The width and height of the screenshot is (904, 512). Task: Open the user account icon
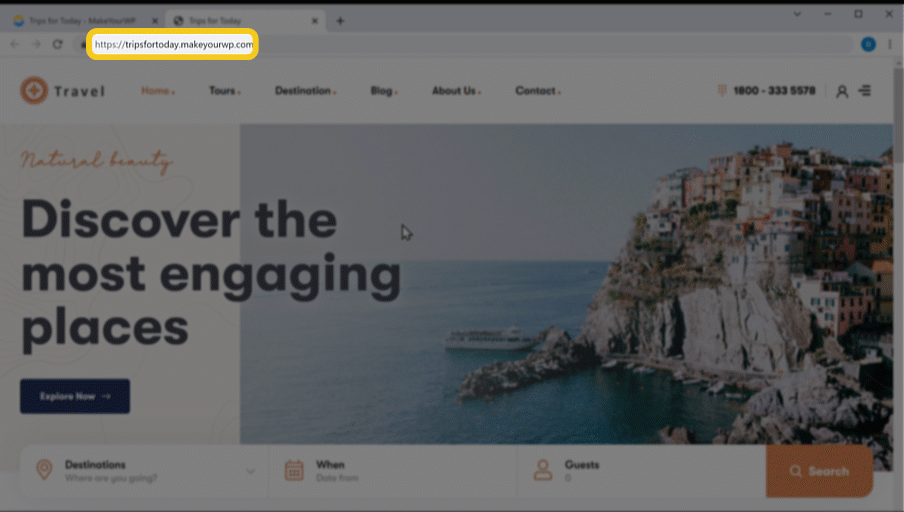[x=841, y=91]
